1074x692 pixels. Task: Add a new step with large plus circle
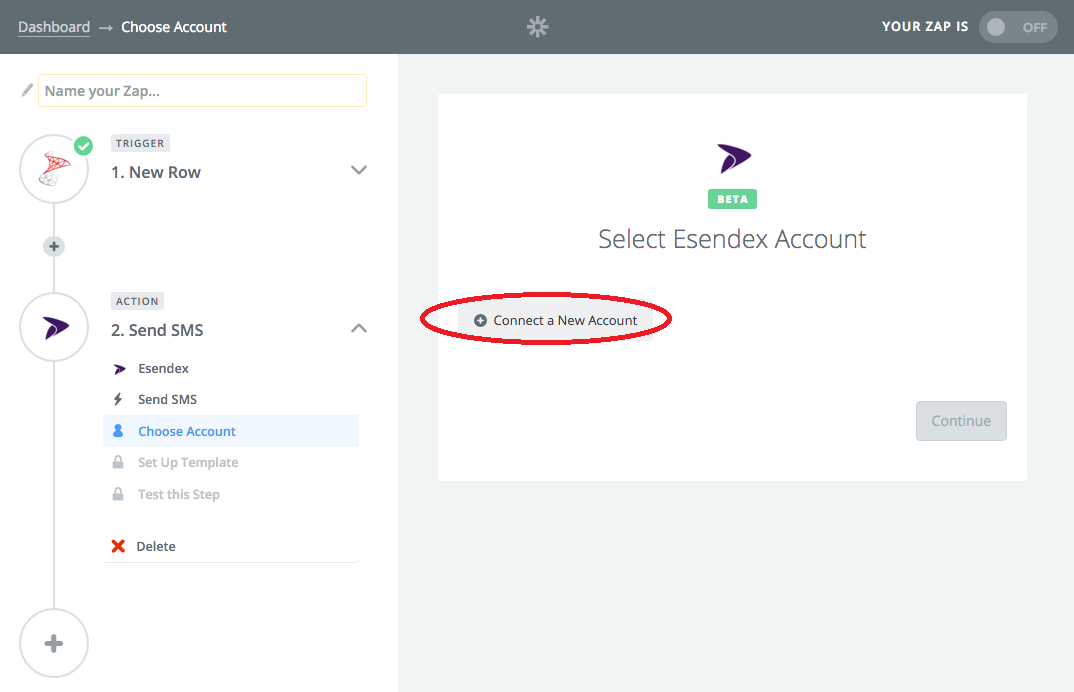point(54,643)
